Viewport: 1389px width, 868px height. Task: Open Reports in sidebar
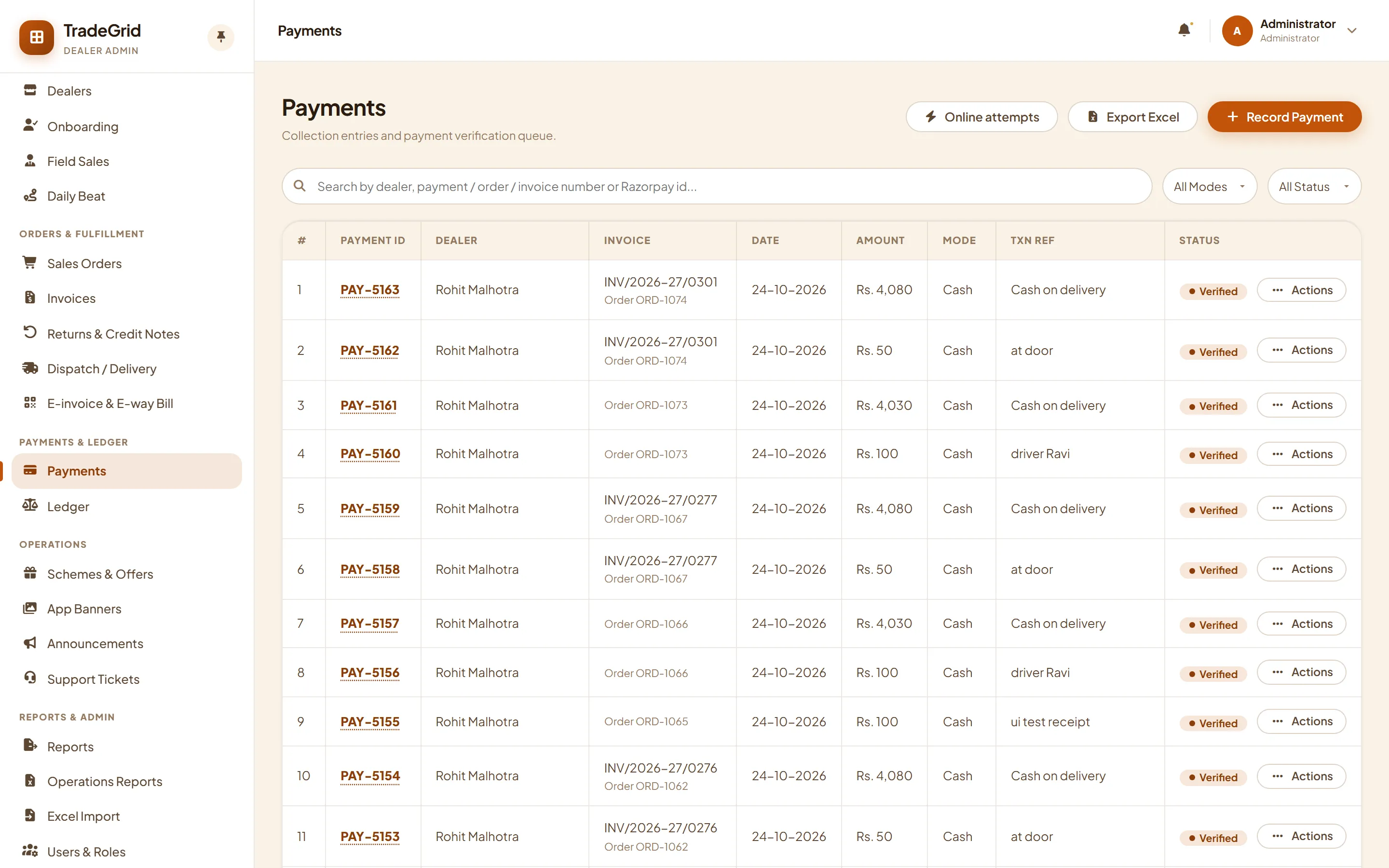(127, 746)
